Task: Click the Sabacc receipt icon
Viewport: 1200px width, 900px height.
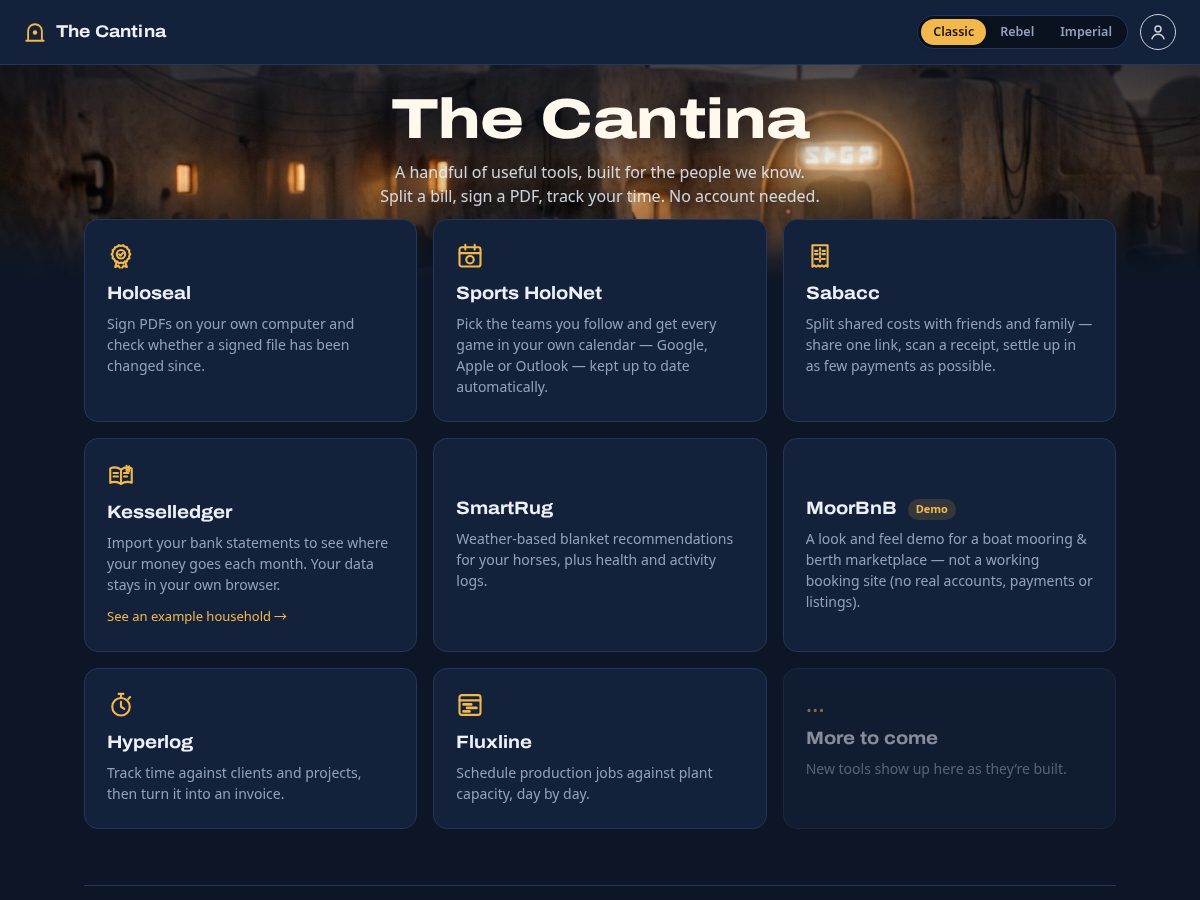Action: coord(820,256)
